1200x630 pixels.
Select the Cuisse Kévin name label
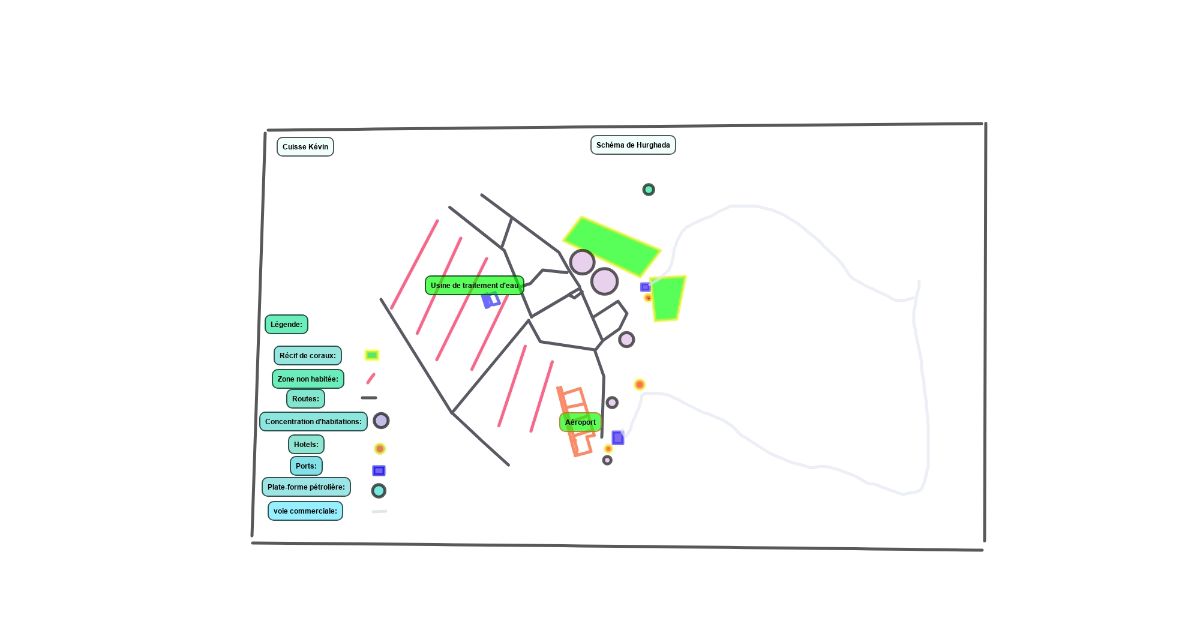pos(305,147)
